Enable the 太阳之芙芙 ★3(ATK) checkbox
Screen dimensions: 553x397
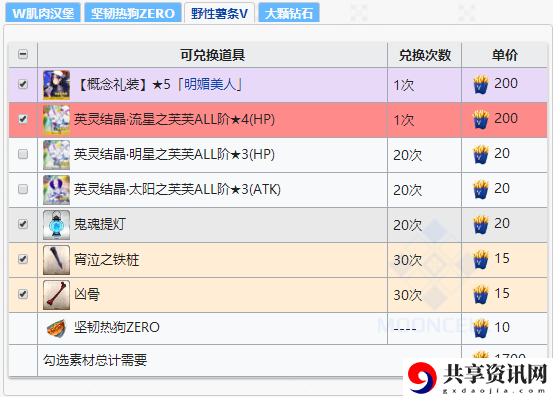point(23,189)
